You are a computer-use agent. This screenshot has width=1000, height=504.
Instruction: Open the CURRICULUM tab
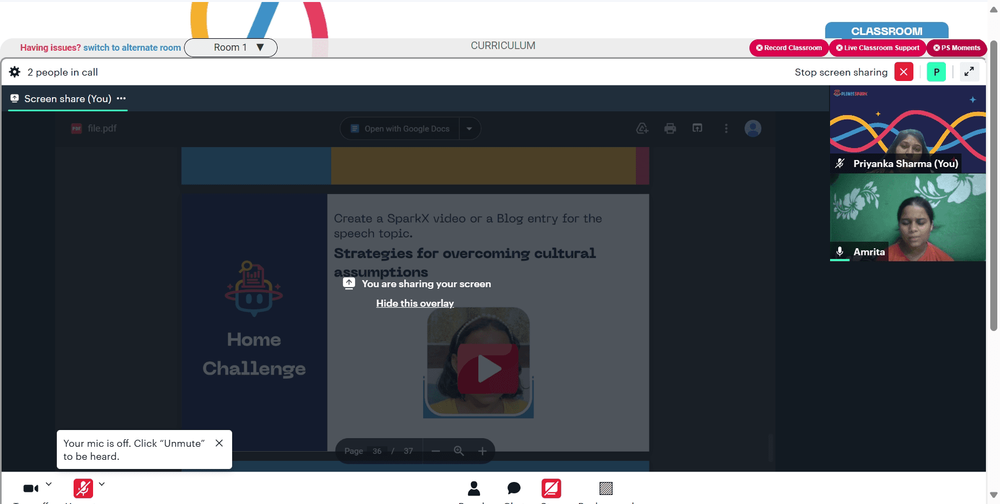point(503,46)
